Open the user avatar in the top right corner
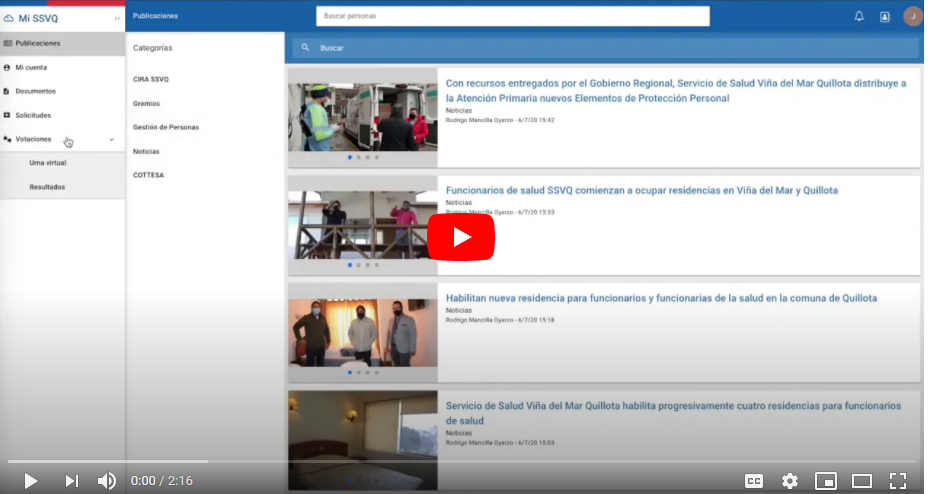This screenshot has width=928, height=494. tap(912, 17)
